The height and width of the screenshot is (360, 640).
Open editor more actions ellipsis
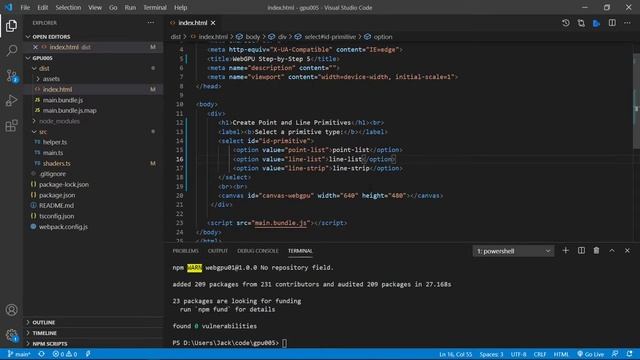tap(627, 23)
